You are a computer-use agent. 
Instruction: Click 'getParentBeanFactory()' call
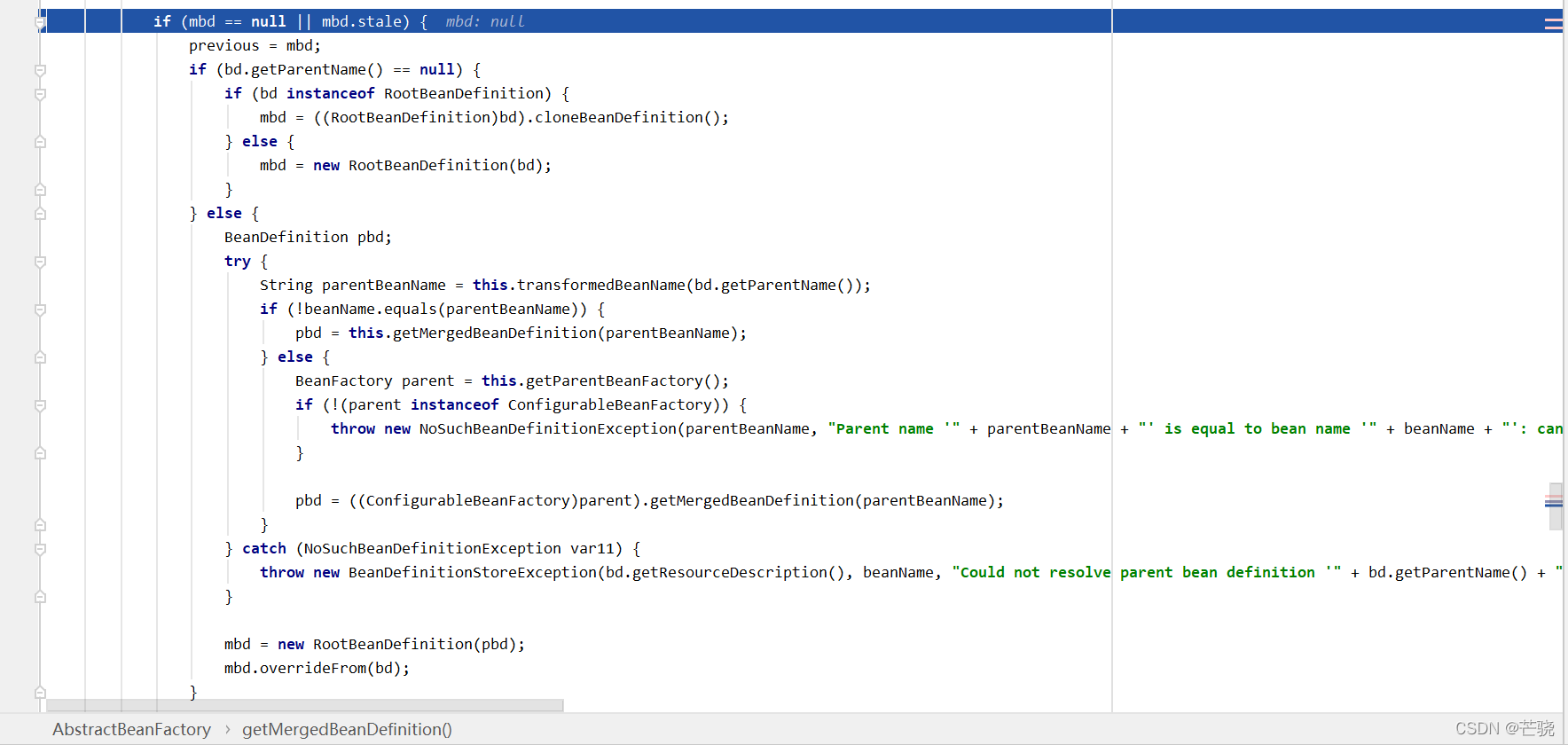click(x=623, y=380)
